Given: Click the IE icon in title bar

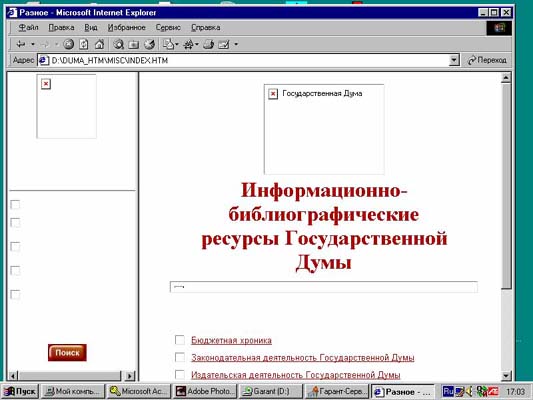Looking at the screenshot, I should point(12,13).
